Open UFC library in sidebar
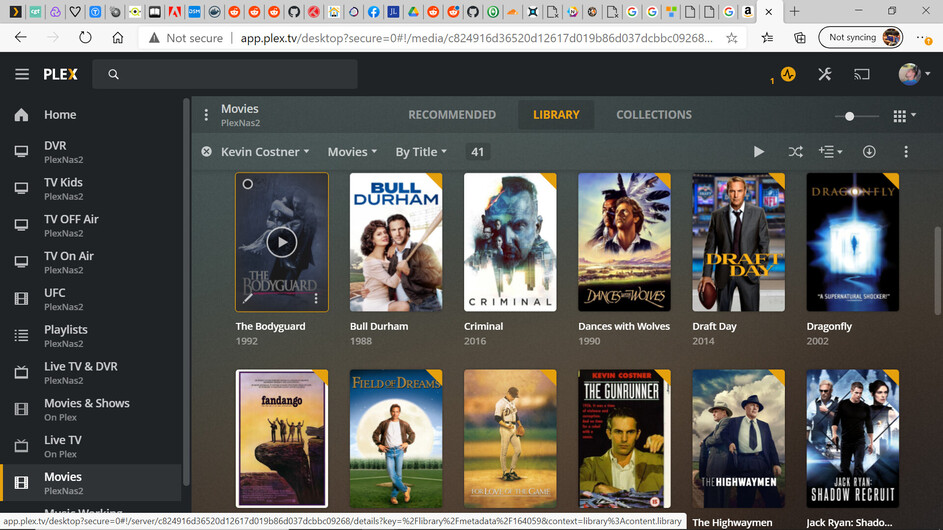 tap(91, 298)
